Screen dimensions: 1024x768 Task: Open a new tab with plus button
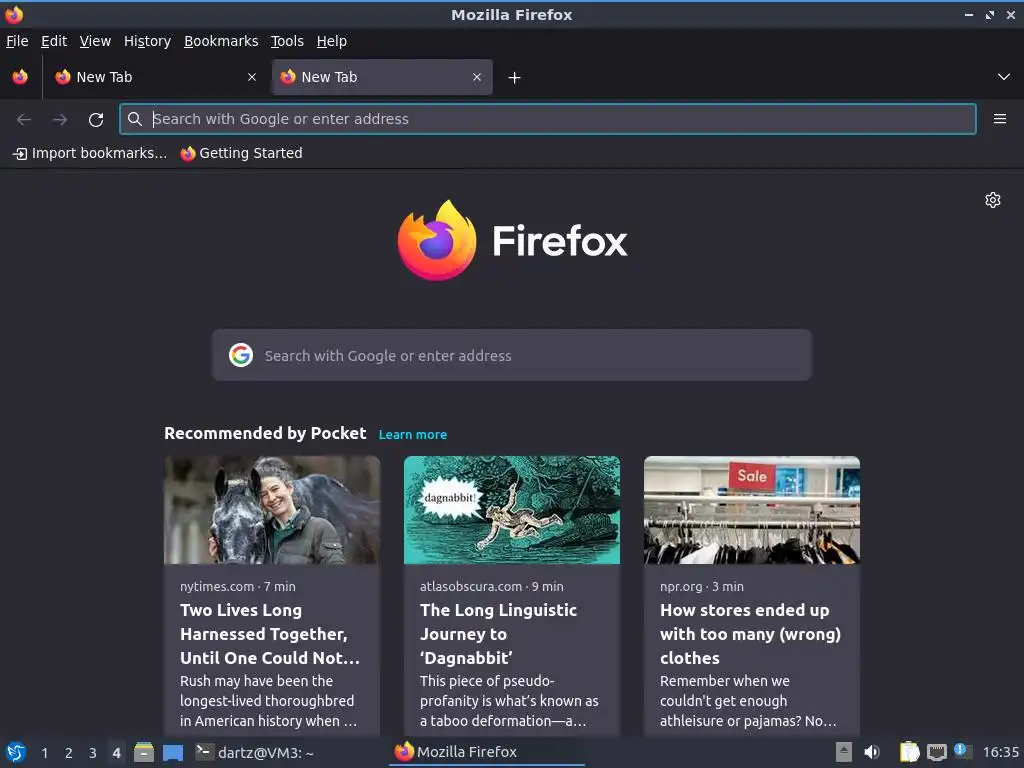tap(515, 78)
